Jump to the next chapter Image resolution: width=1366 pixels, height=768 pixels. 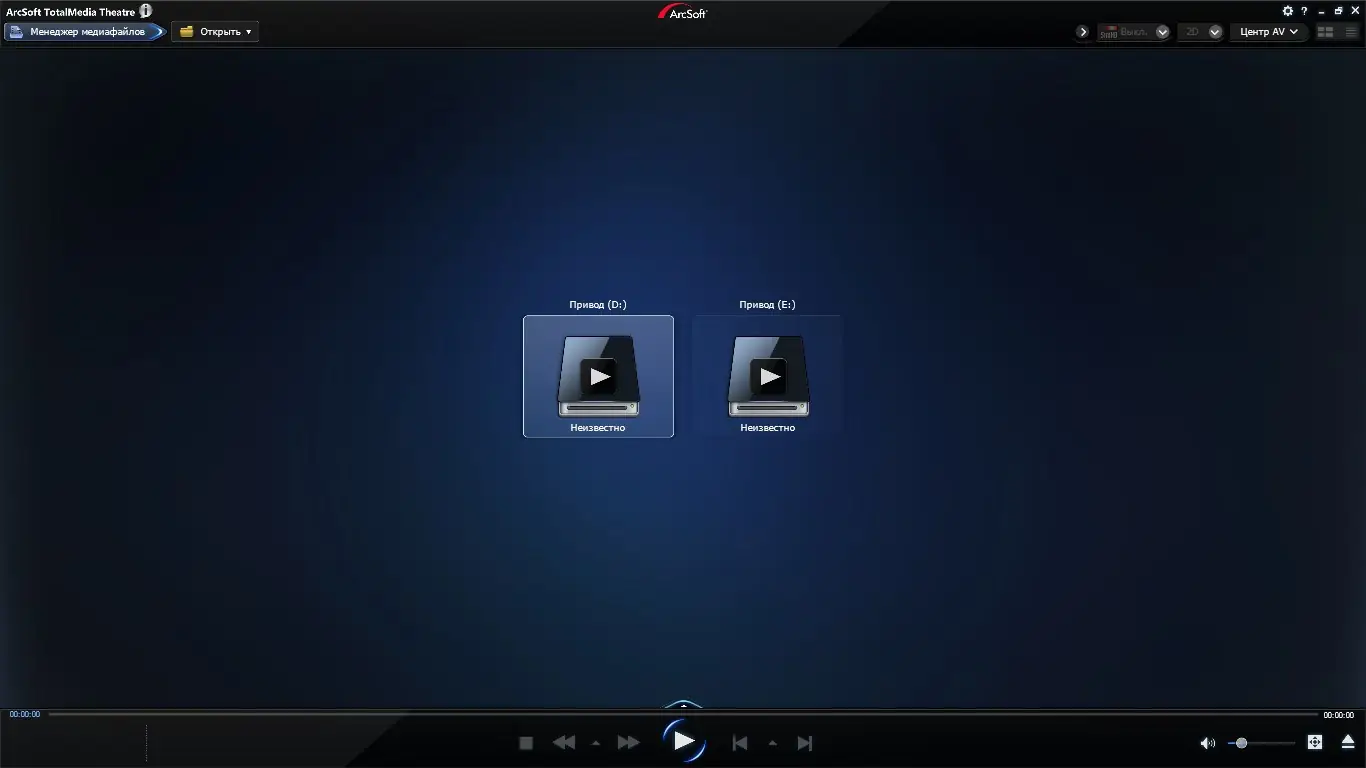804,743
